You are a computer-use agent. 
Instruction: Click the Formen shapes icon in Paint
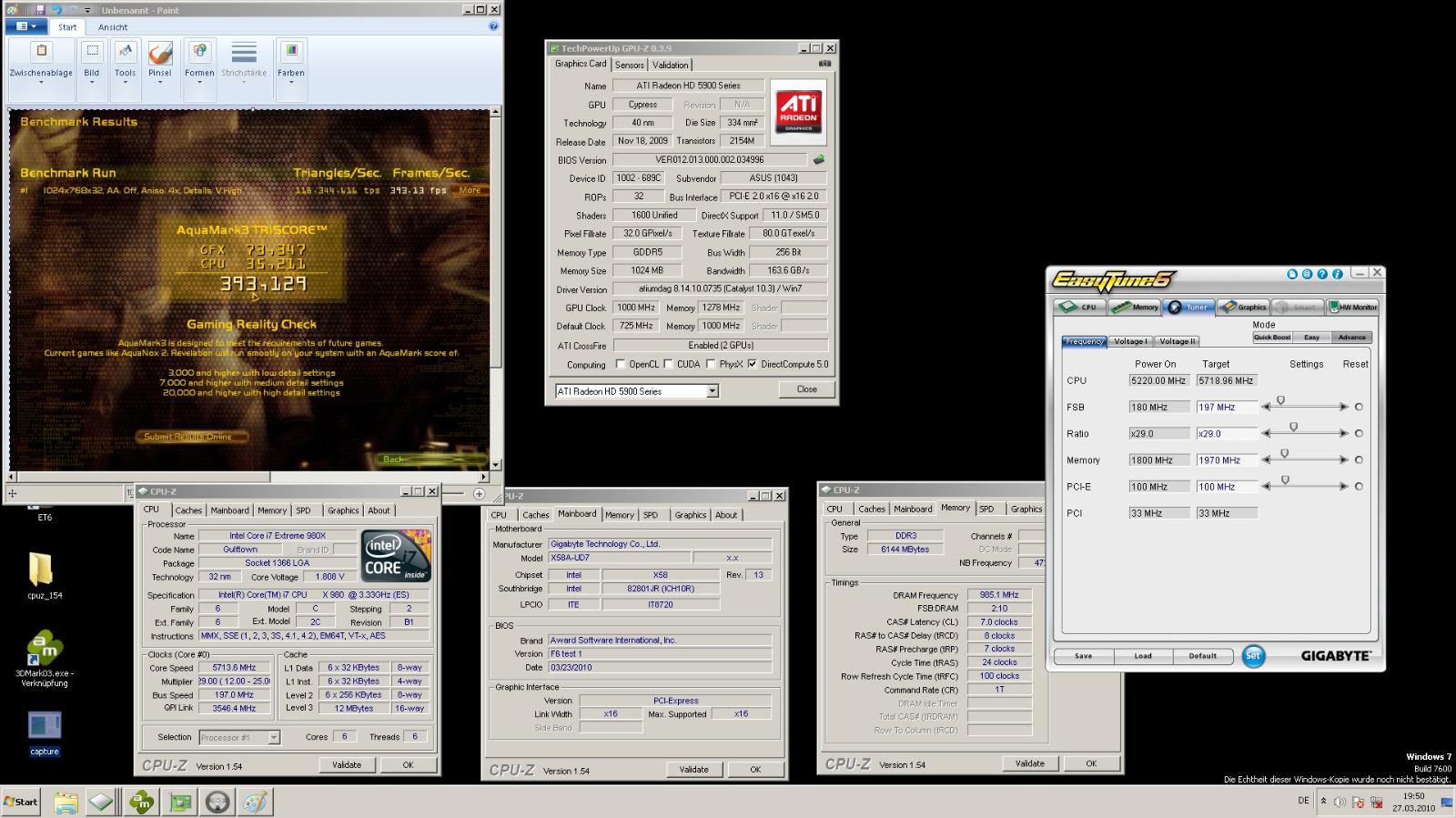[199, 52]
